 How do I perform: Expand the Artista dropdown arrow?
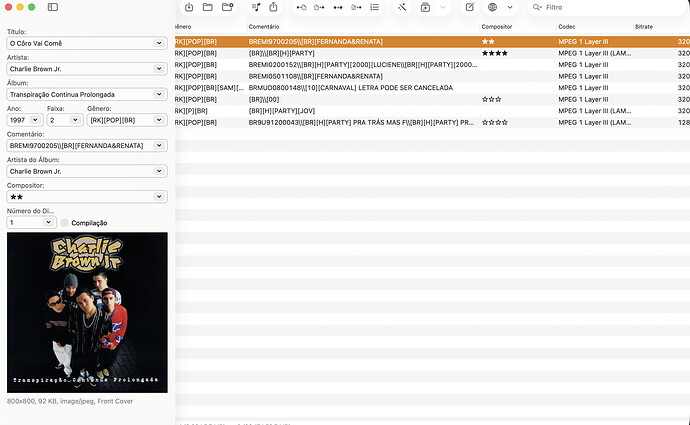(159, 69)
